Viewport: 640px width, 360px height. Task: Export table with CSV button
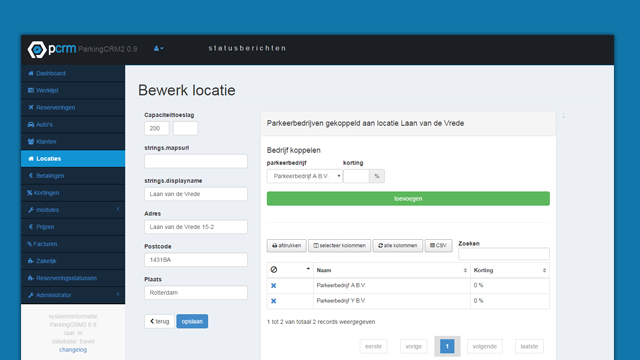coord(438,246)
